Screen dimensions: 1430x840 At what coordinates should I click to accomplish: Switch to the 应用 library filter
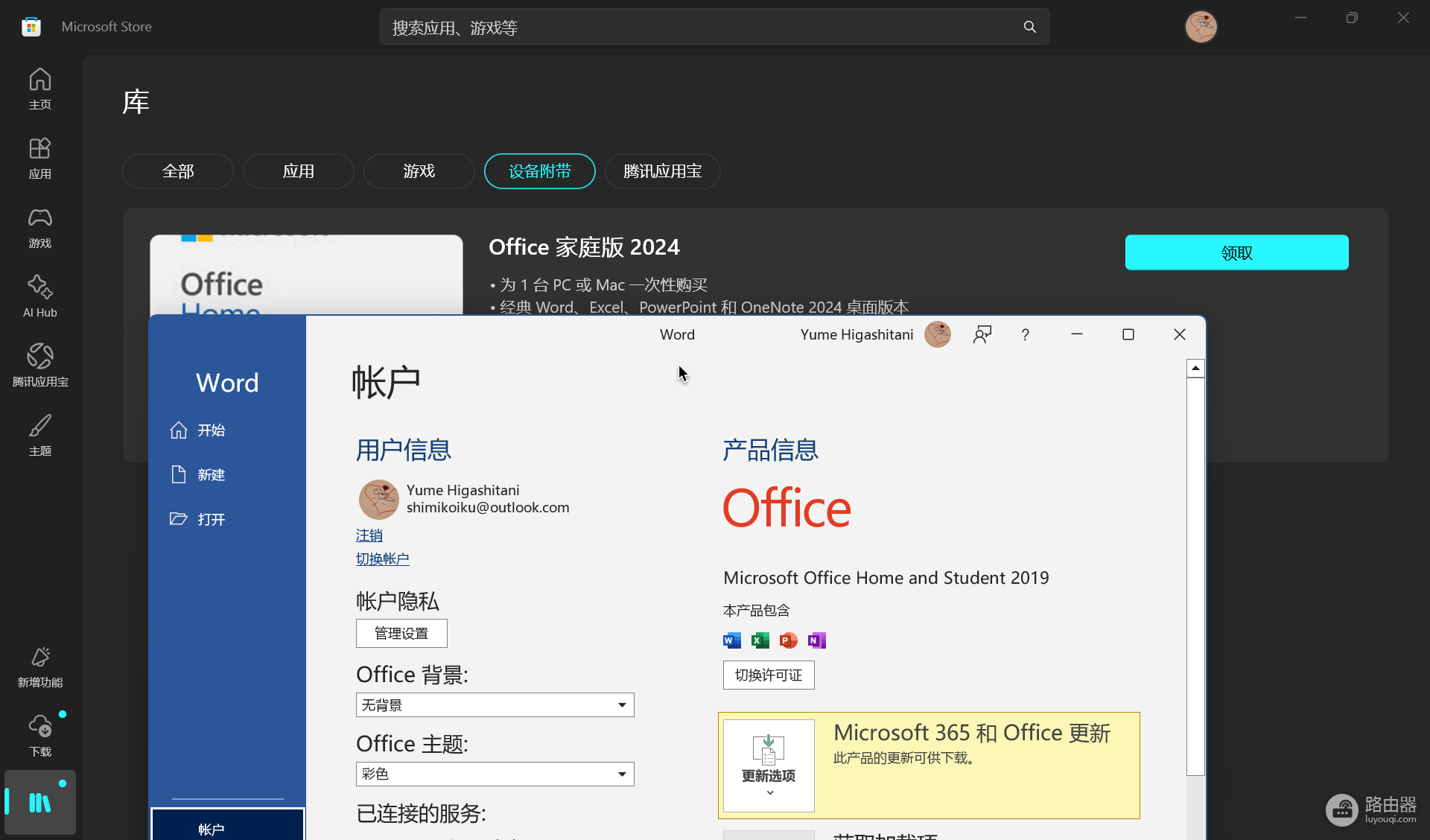coord(299,171)
